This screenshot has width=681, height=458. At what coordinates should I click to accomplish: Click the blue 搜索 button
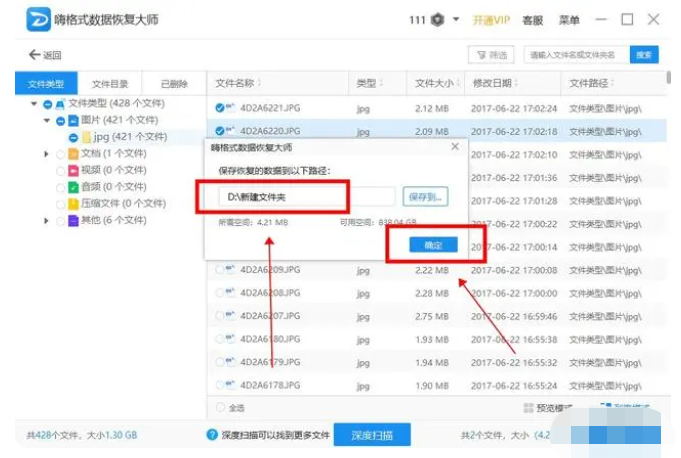644,55
